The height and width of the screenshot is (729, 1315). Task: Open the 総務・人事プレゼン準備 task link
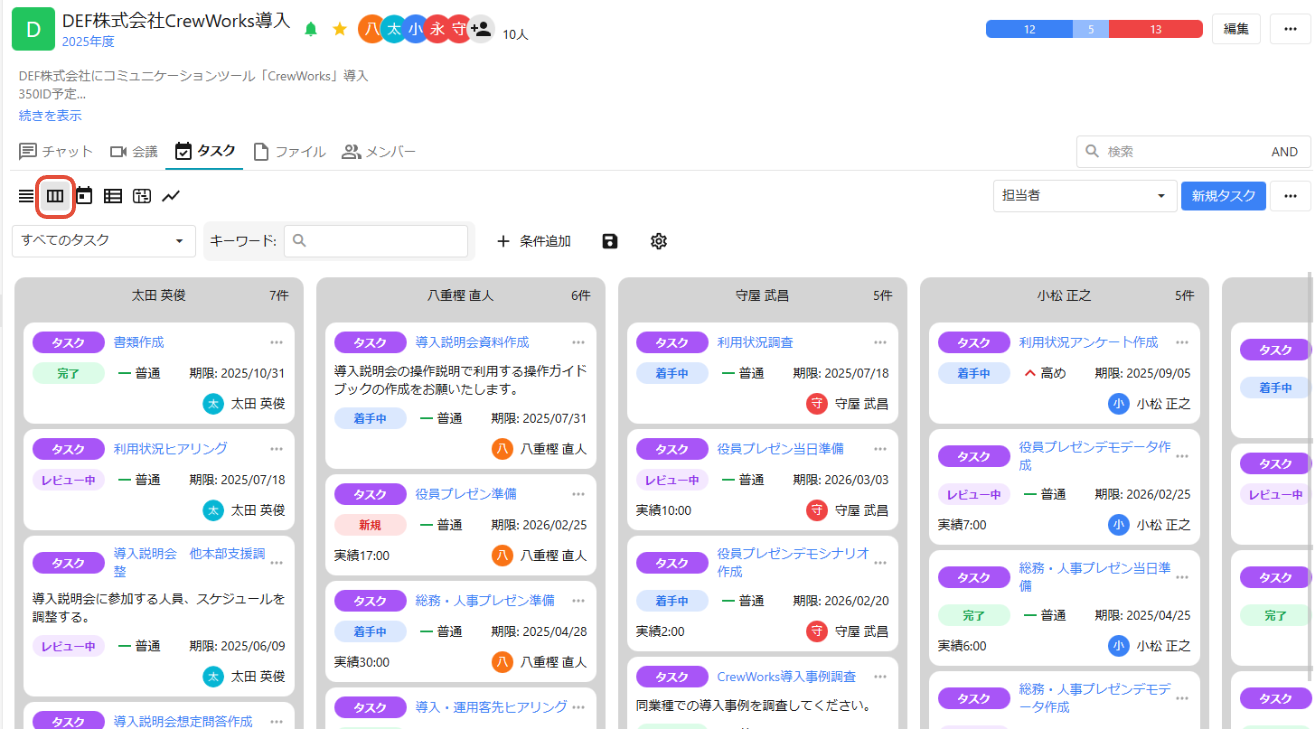(x=485, y=601)
